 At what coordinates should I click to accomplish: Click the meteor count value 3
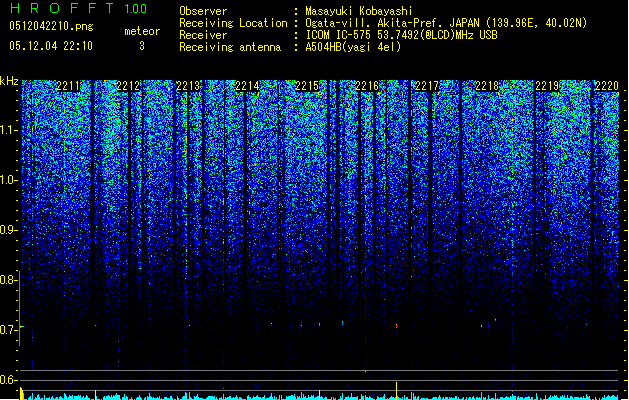pyautogui.click(x=142, y=46)
